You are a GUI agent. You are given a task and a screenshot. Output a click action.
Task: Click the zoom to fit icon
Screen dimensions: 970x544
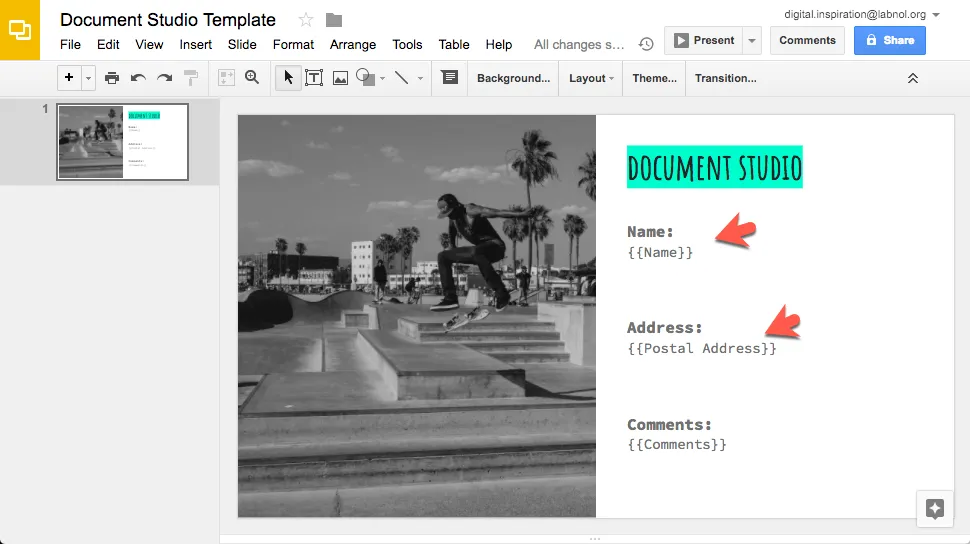click(x=226, y=78)
